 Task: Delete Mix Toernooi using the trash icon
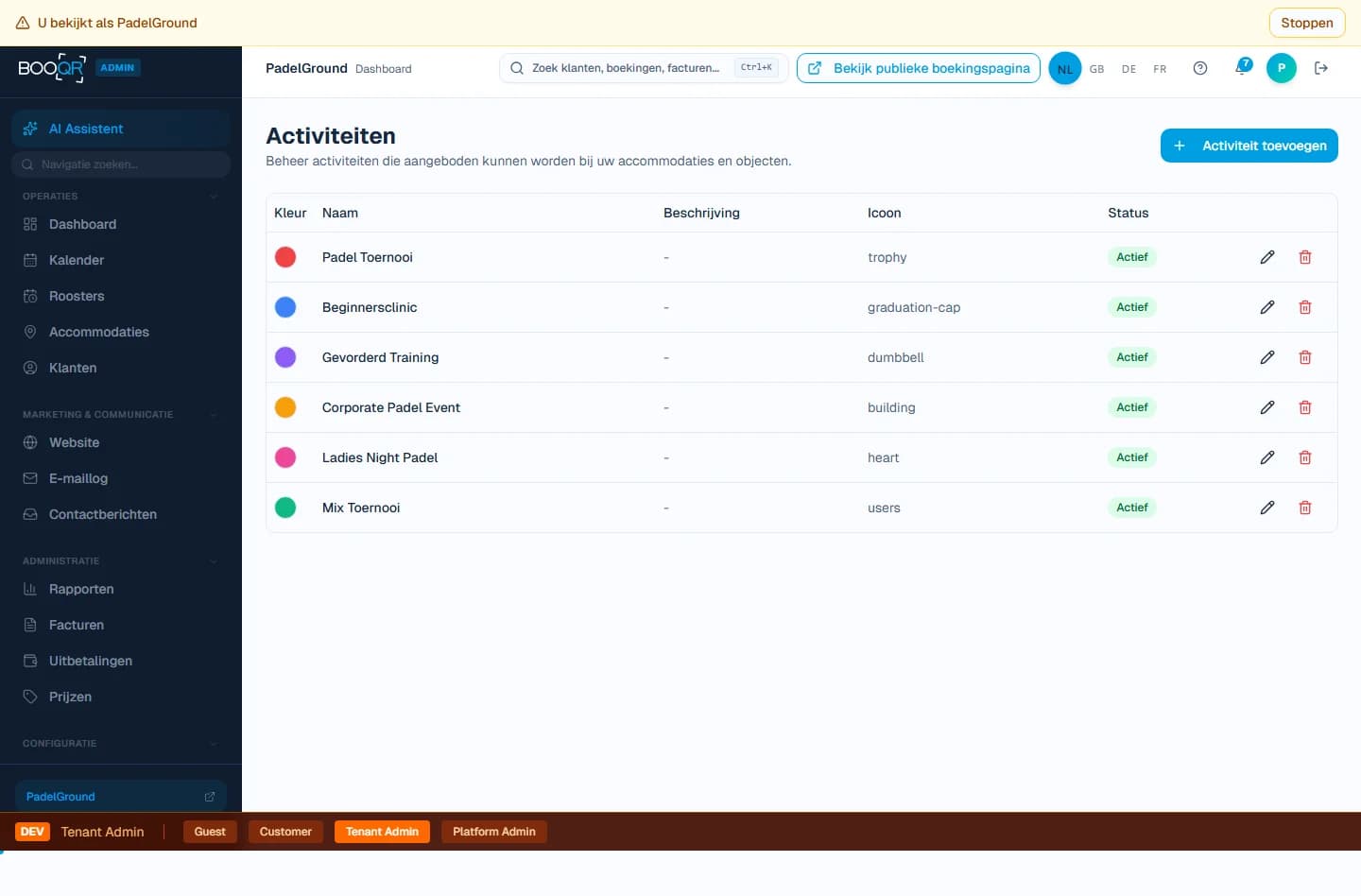coord(1305,508)
